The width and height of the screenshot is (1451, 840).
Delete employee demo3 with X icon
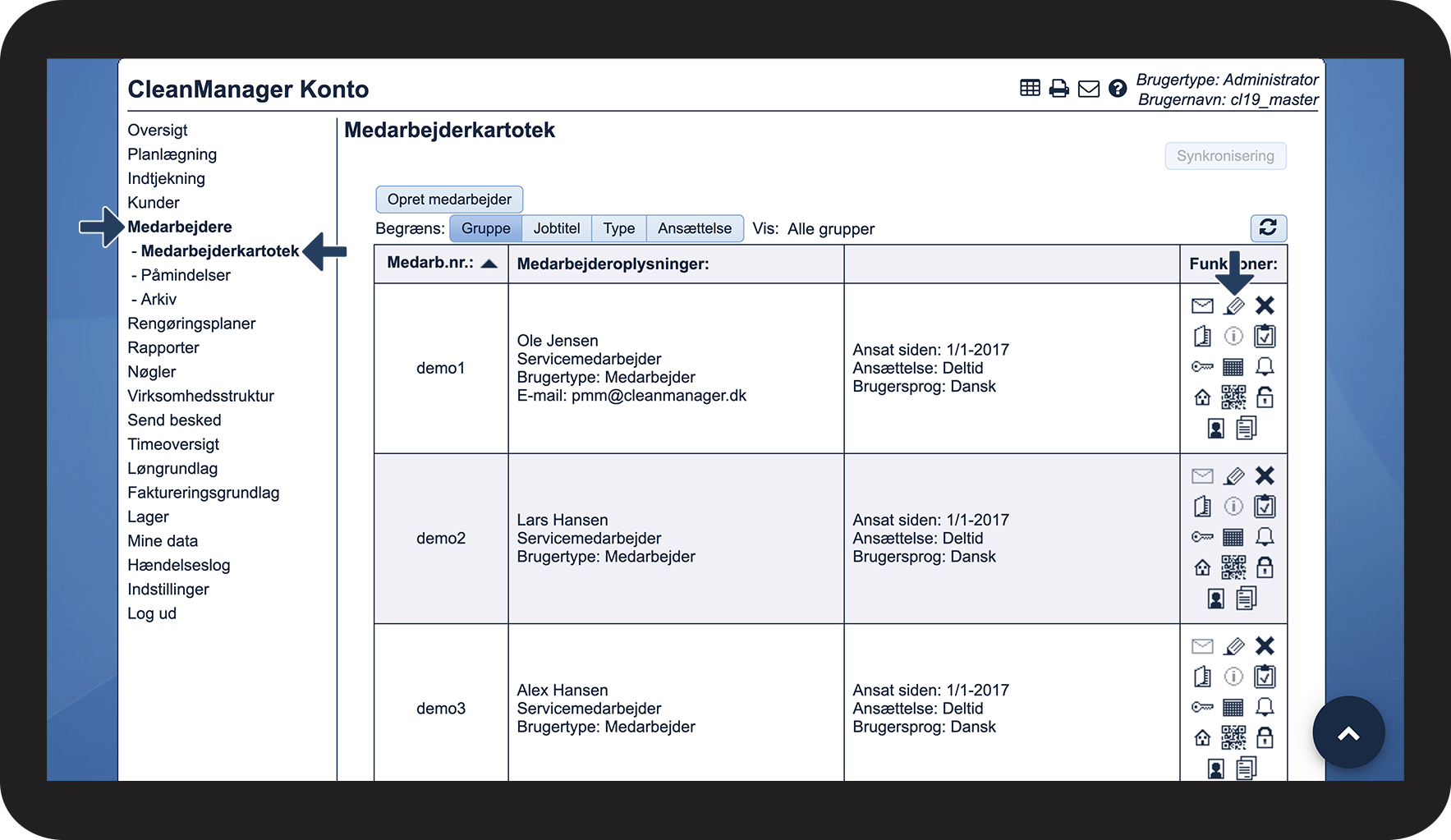coord(1265,646)
